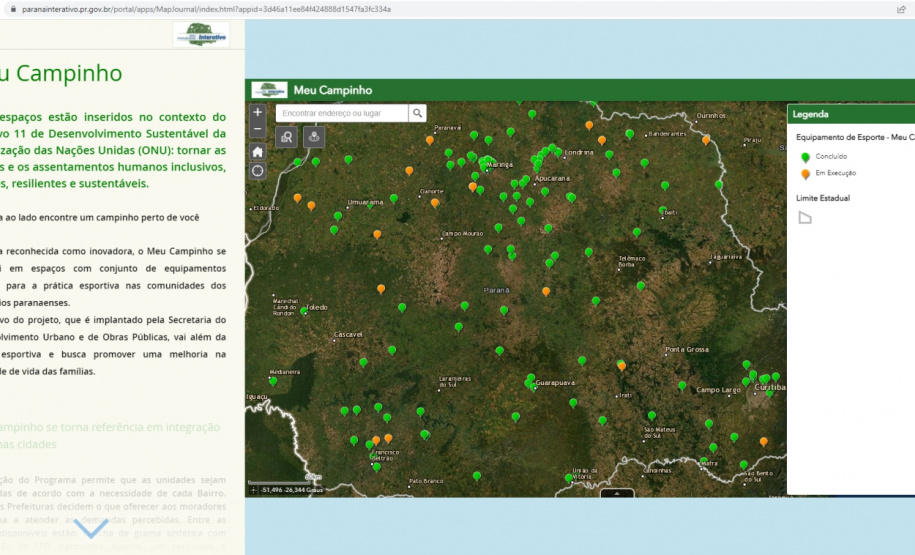Click the home default extent button
This screenshot has width=915, height=555.
click(258, 151)
